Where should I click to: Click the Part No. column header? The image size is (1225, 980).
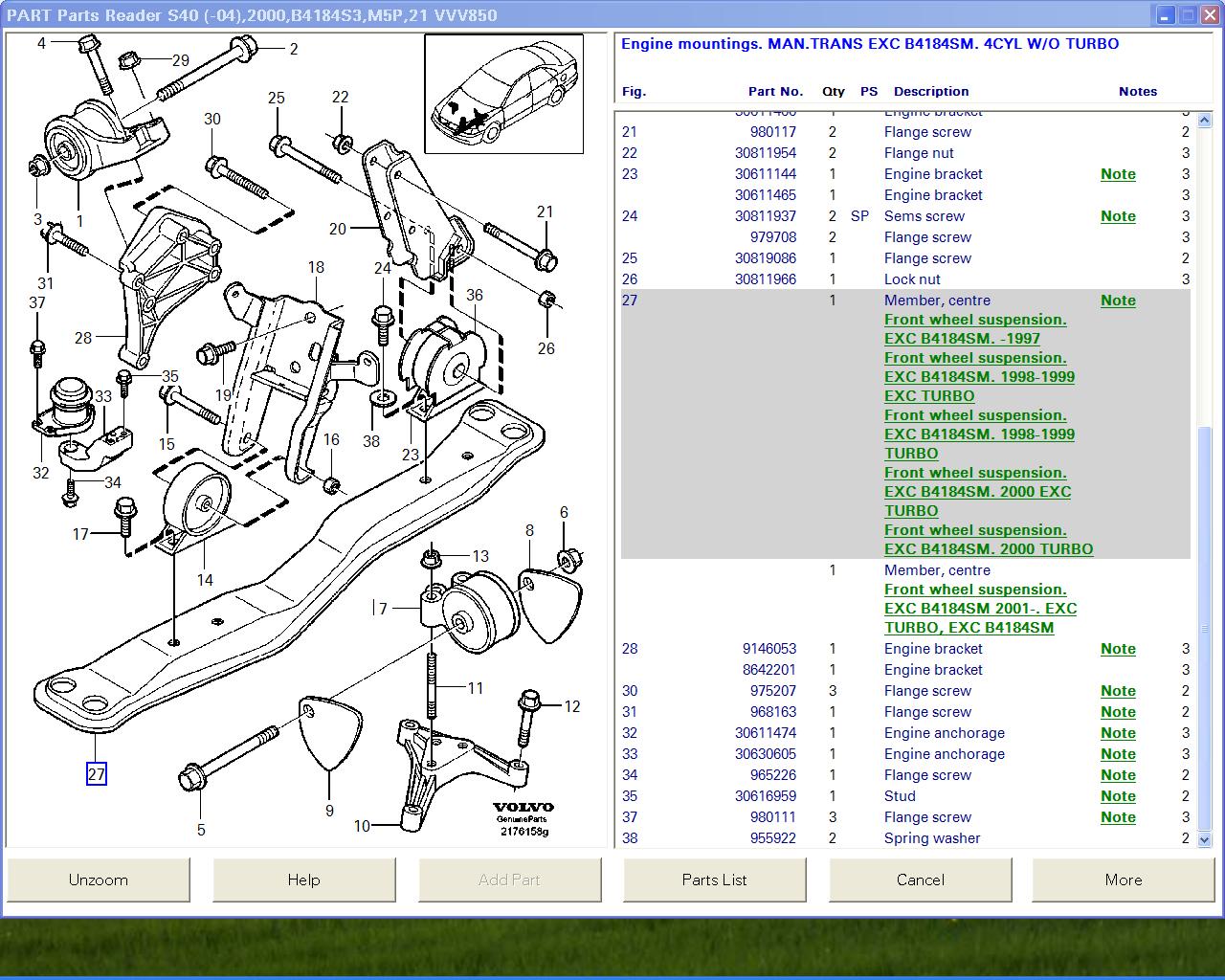(775, 92)
